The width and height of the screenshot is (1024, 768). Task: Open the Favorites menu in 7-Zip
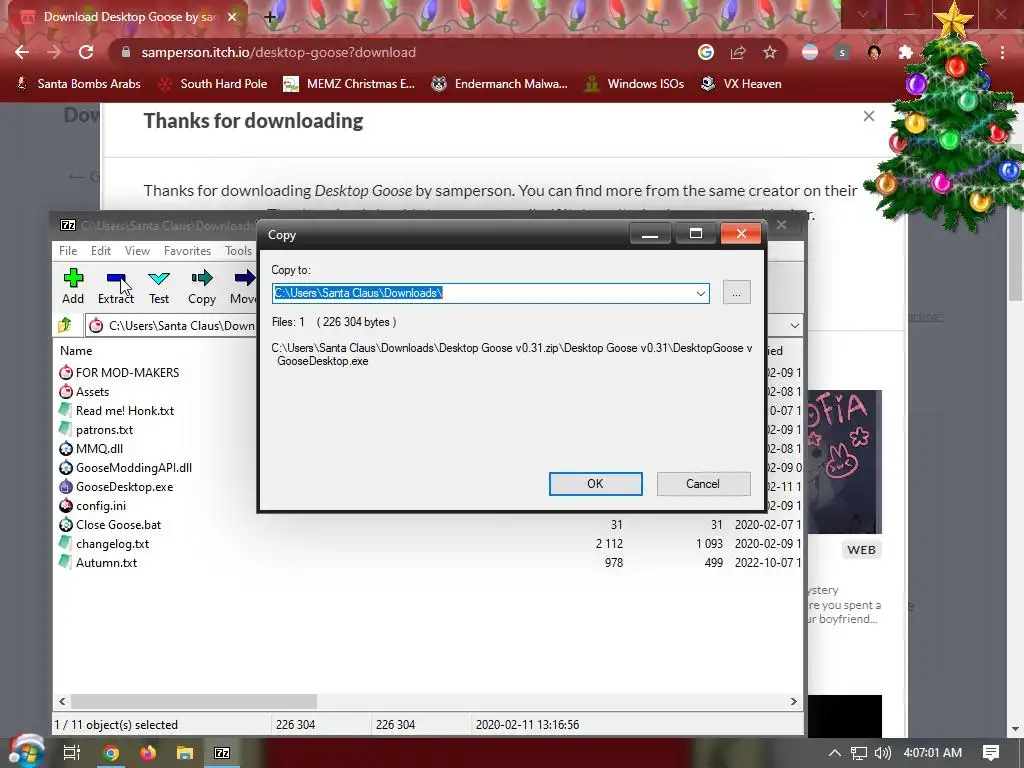pos(187,251)
